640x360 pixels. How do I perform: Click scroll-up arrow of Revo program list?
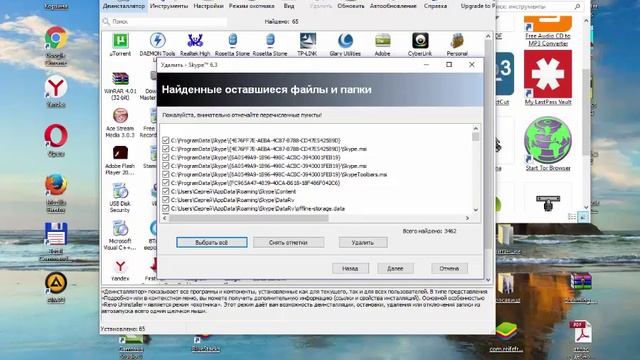coord(488,36)
